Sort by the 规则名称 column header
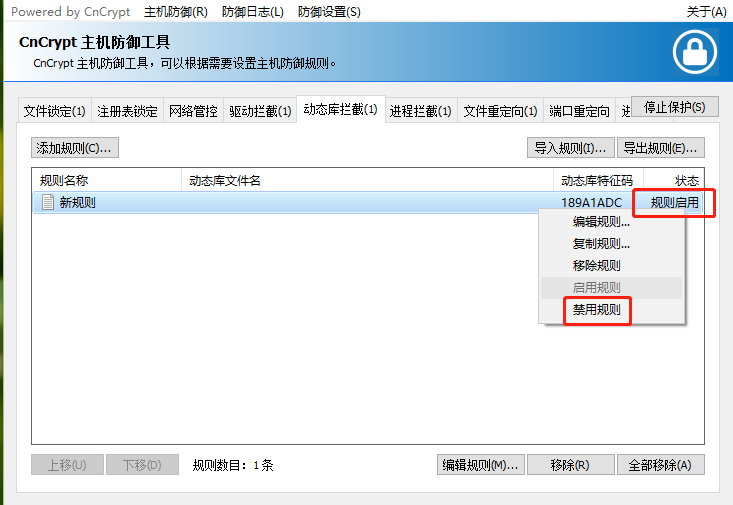The height and width of the screenshot is (505, 733). click(x=107, y=180)
